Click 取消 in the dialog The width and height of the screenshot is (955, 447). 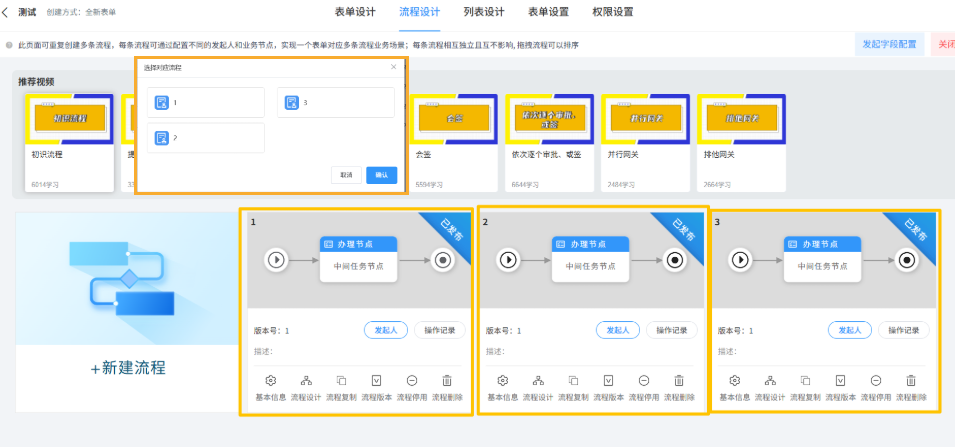(x=347, y=175)
